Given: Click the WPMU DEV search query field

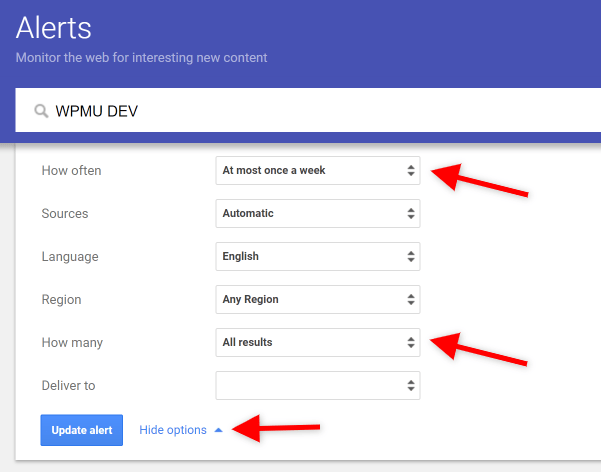Looking at the screenshot, I should 308,111.
